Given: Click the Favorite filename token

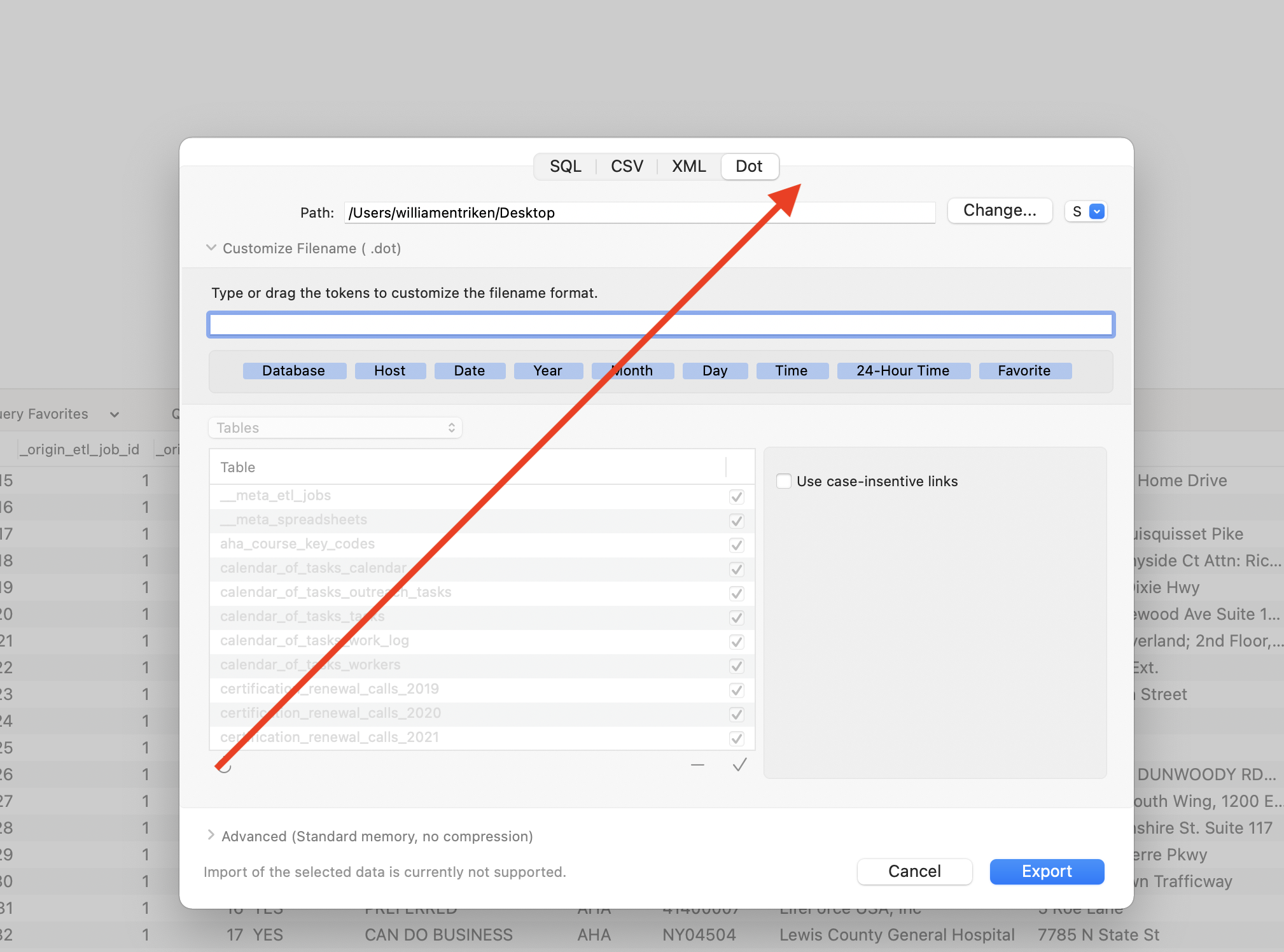Looking at the screenshot, I should click(1024, 370).
